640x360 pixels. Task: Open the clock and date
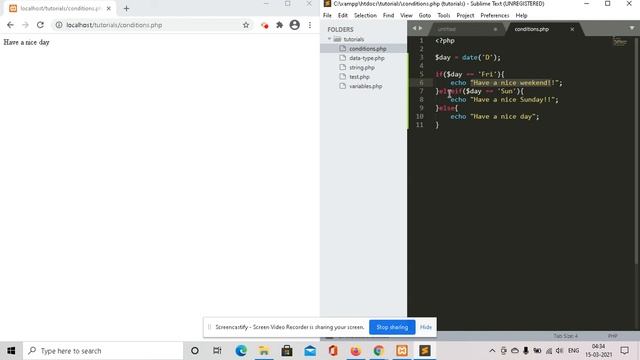(598, 351)
